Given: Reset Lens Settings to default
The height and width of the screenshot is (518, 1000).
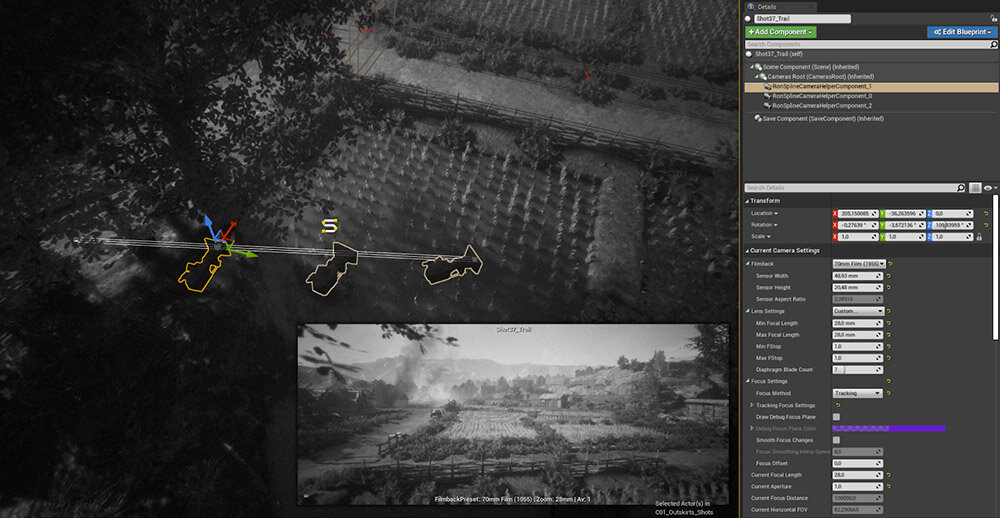Looking at the screenshot, I should pos(890,311).
